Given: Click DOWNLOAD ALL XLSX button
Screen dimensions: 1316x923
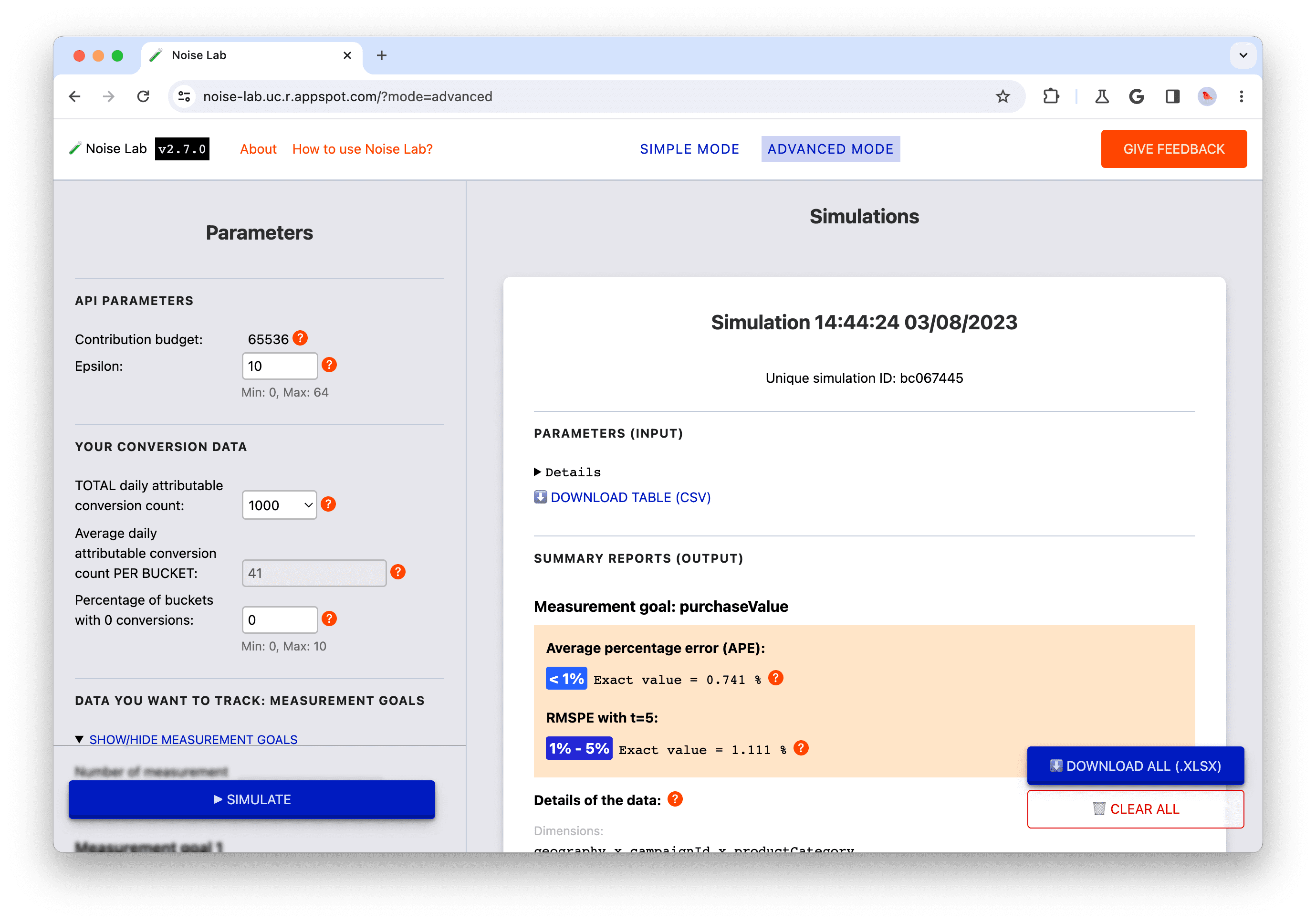Looking at the screenshot, I should (x=1135, y=764).
